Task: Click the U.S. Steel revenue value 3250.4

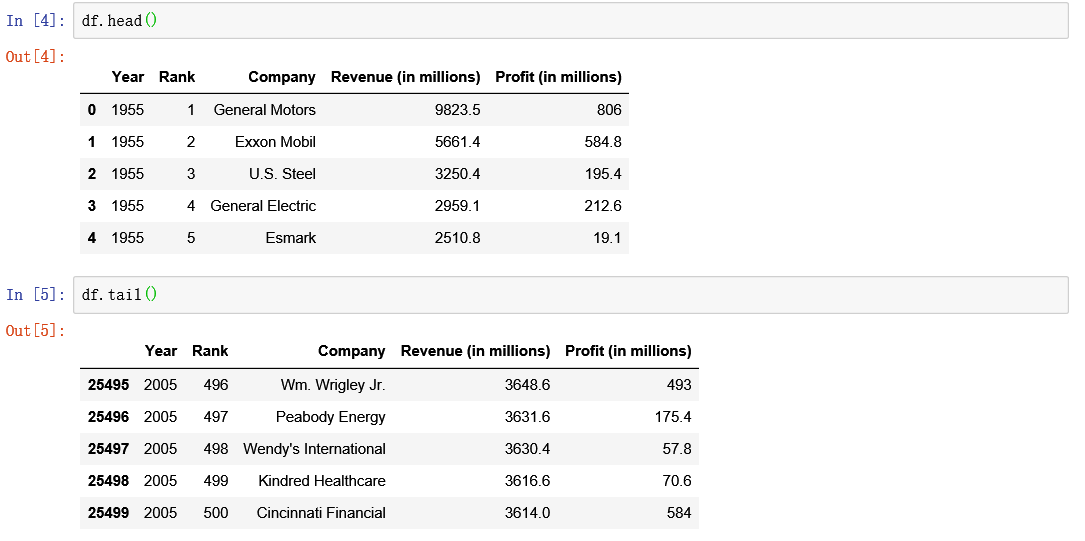Action: (457, 174)
